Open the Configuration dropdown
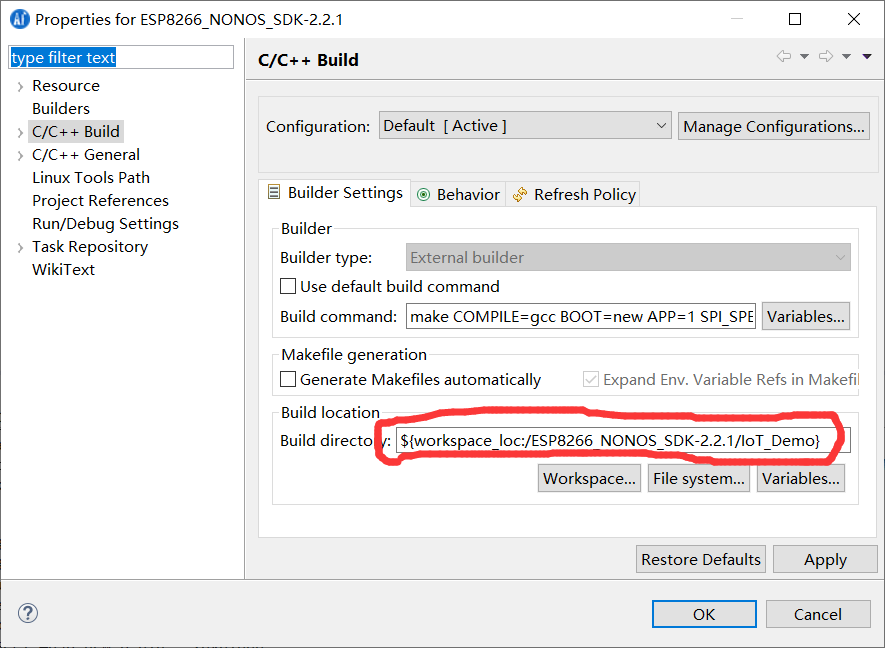885x648 pixels. click(659, 125)
